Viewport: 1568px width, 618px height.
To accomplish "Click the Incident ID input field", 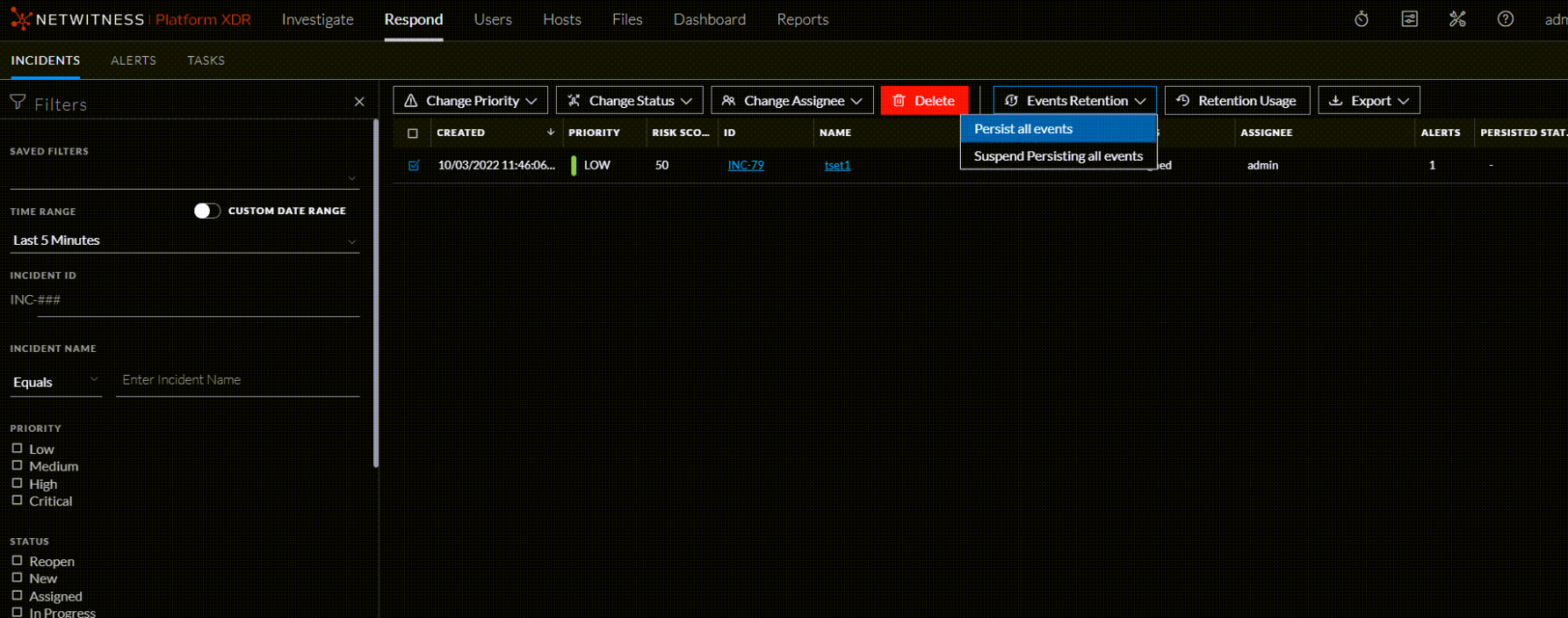I will pos(184,300).
